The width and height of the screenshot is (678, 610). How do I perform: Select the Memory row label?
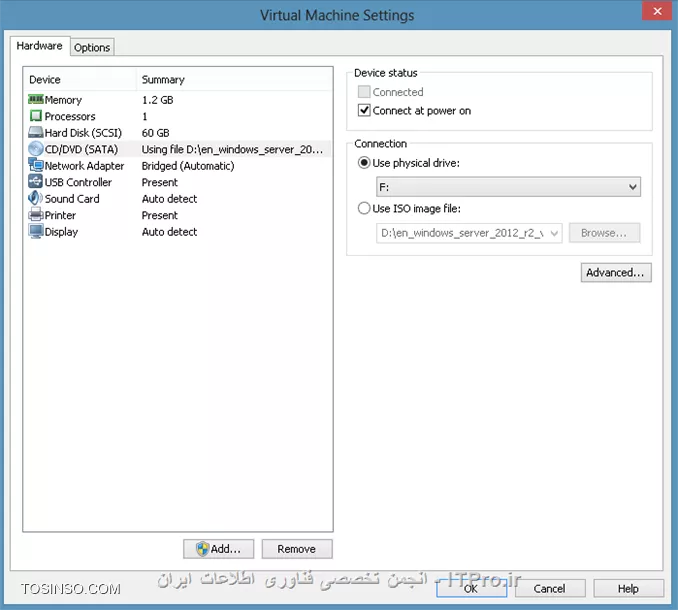point(63,100)
